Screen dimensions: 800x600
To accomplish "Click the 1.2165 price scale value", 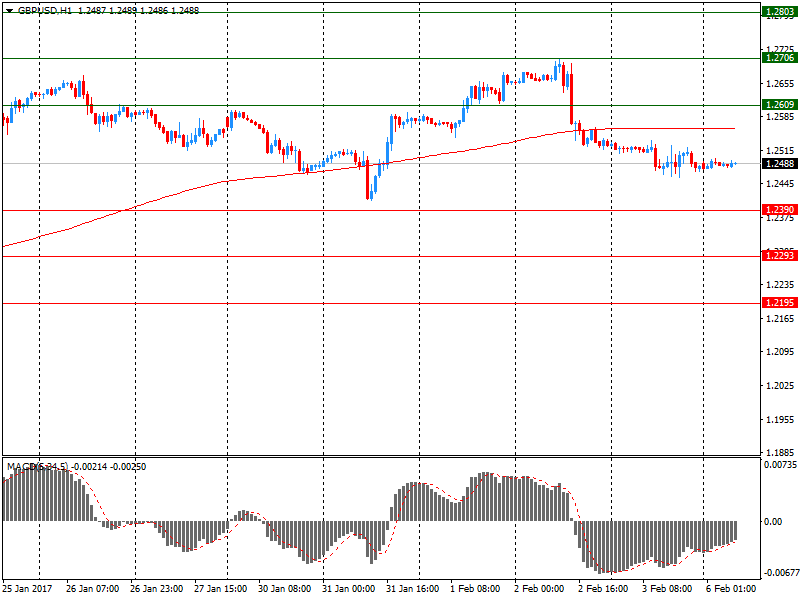I will coord(780,318).
